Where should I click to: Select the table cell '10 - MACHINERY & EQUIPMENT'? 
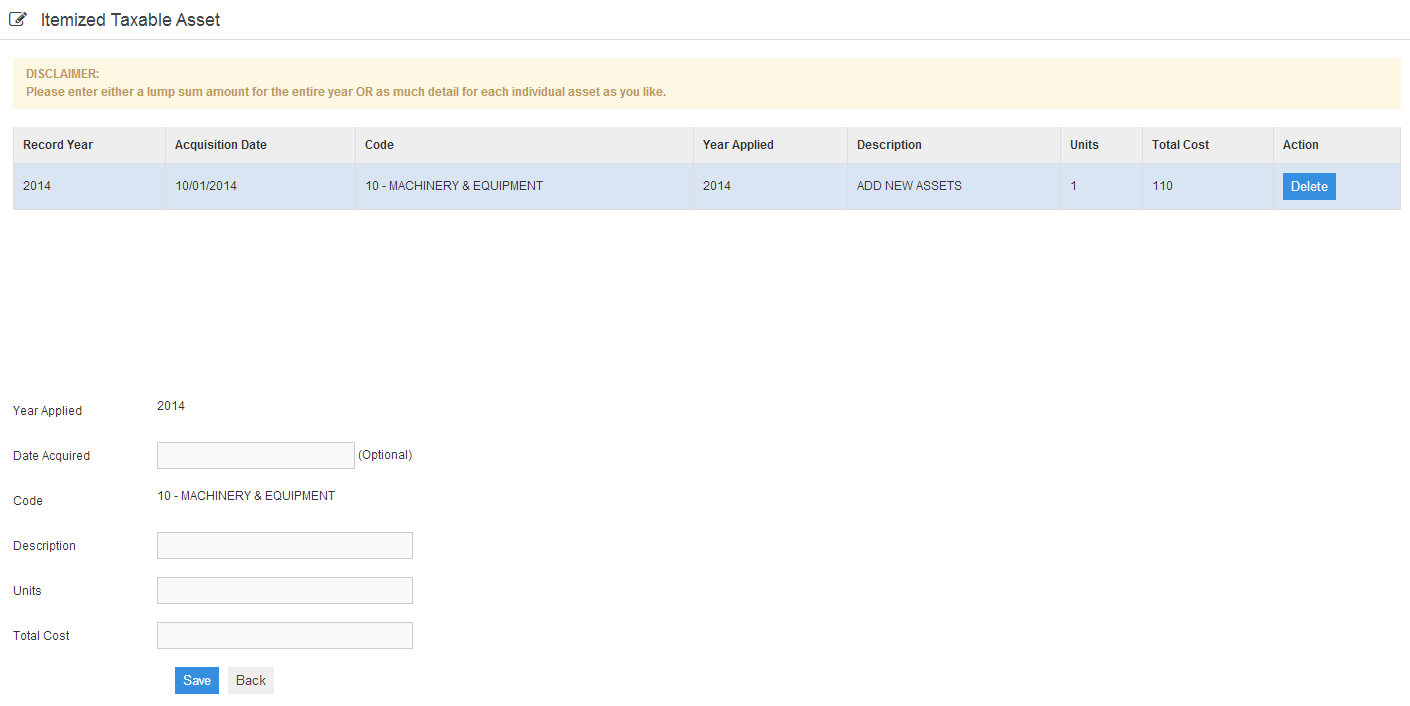click(x=524, y=186)
